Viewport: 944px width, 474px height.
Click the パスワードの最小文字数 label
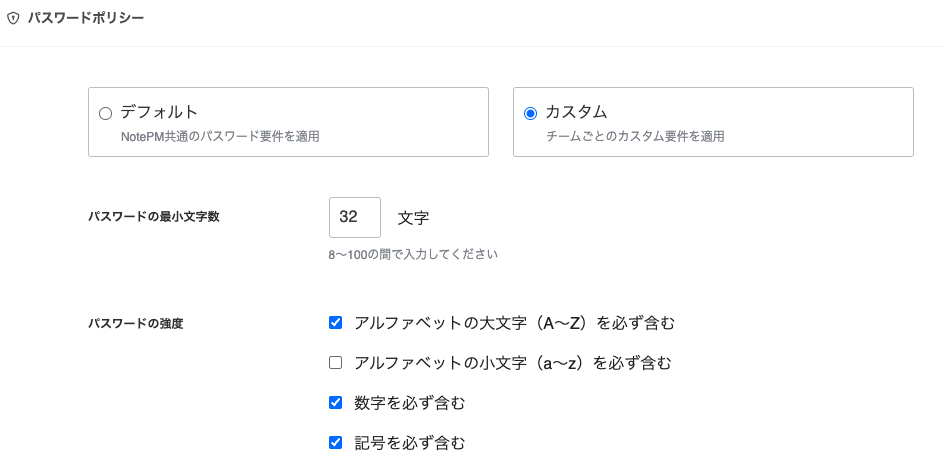[x=153, y=217]
